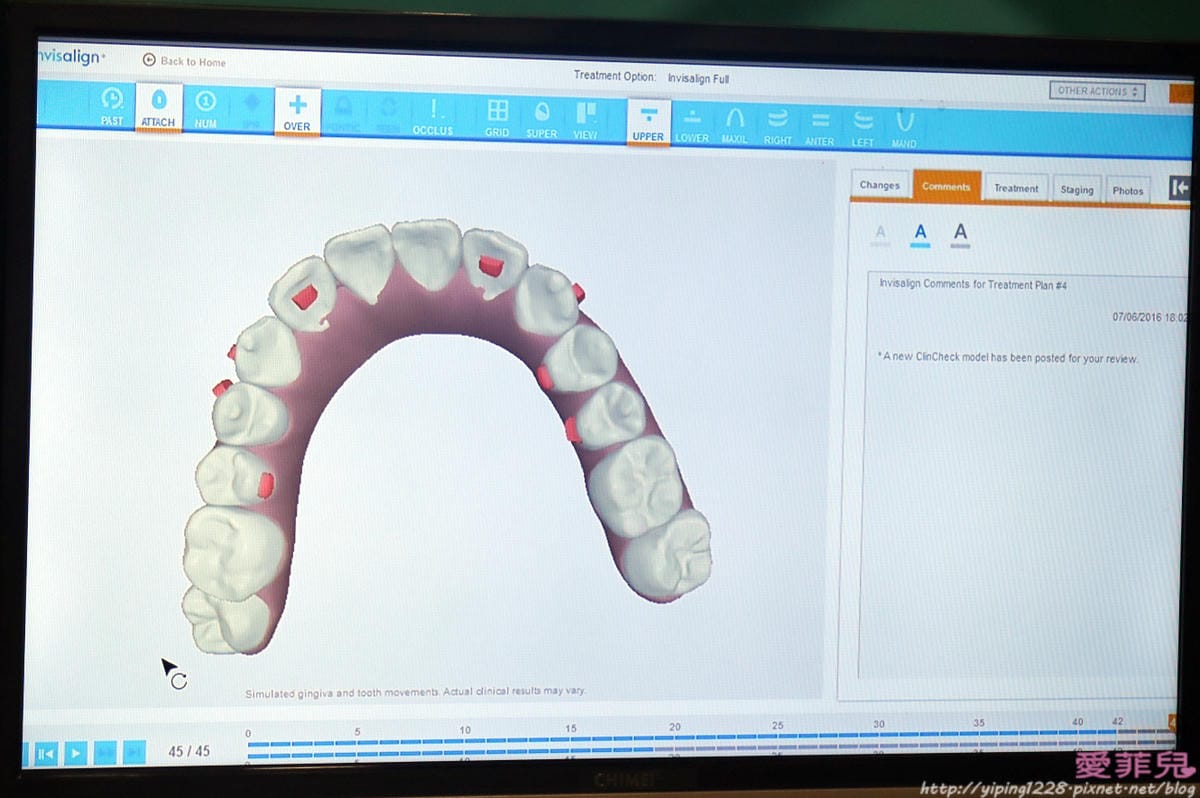Click stage 20 on the timeline
Image resolution: width=1200 pixels, height=798 pixels.
point(675,726)
